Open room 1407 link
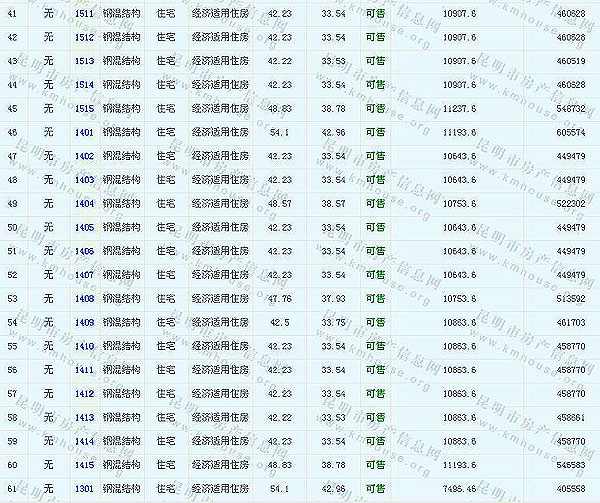The width and height of the screenshot is (600, 503). click(x=84, y=275)
